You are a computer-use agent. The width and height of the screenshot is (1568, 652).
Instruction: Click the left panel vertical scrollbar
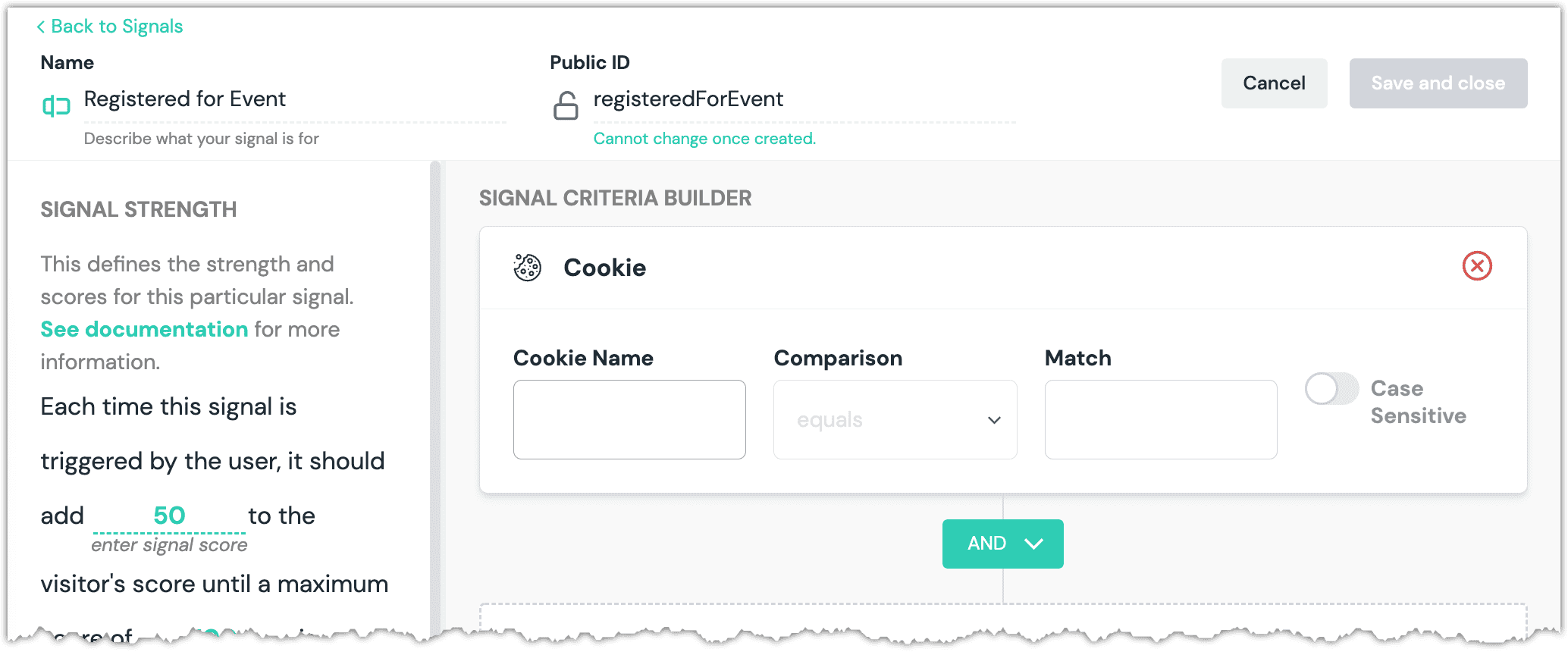click(435, 394)
